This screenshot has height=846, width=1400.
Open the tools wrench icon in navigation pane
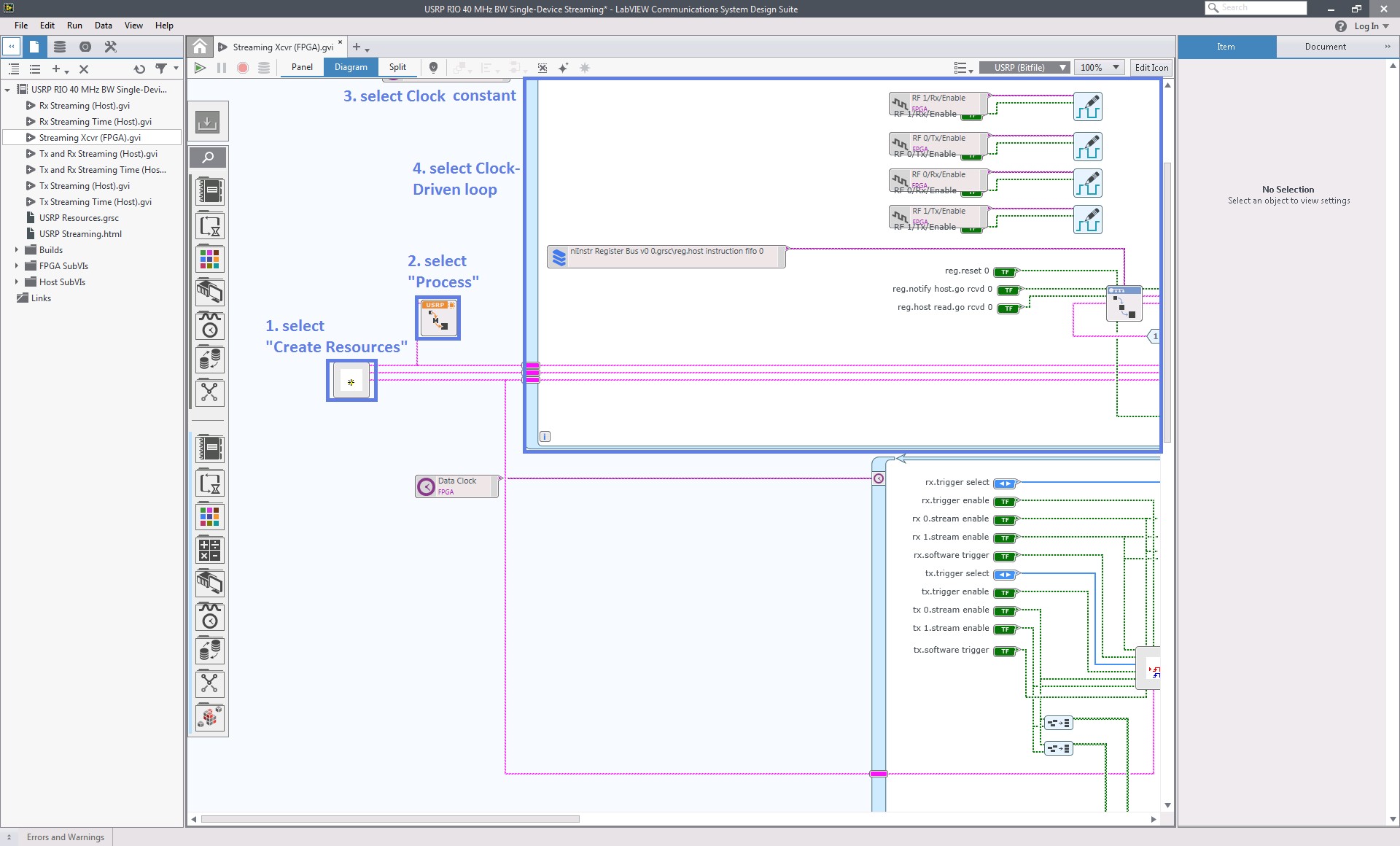click(111, 47)
